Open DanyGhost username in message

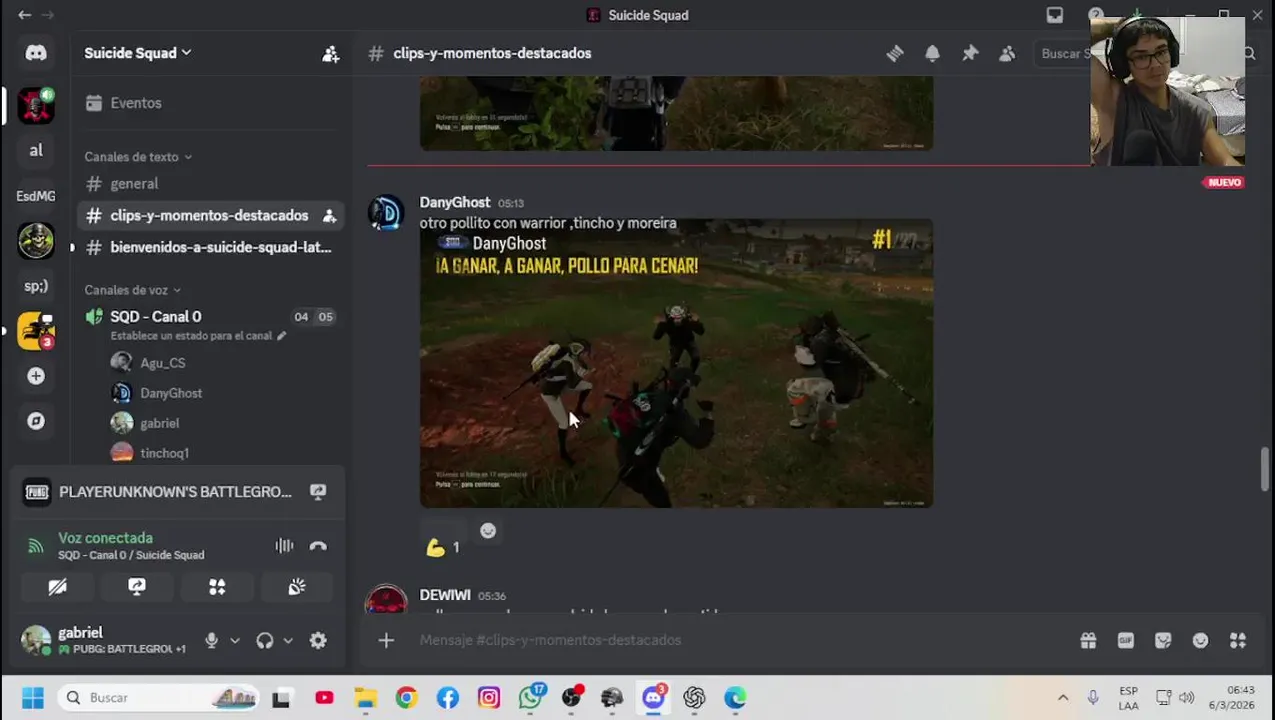click(x=455, y=202)
